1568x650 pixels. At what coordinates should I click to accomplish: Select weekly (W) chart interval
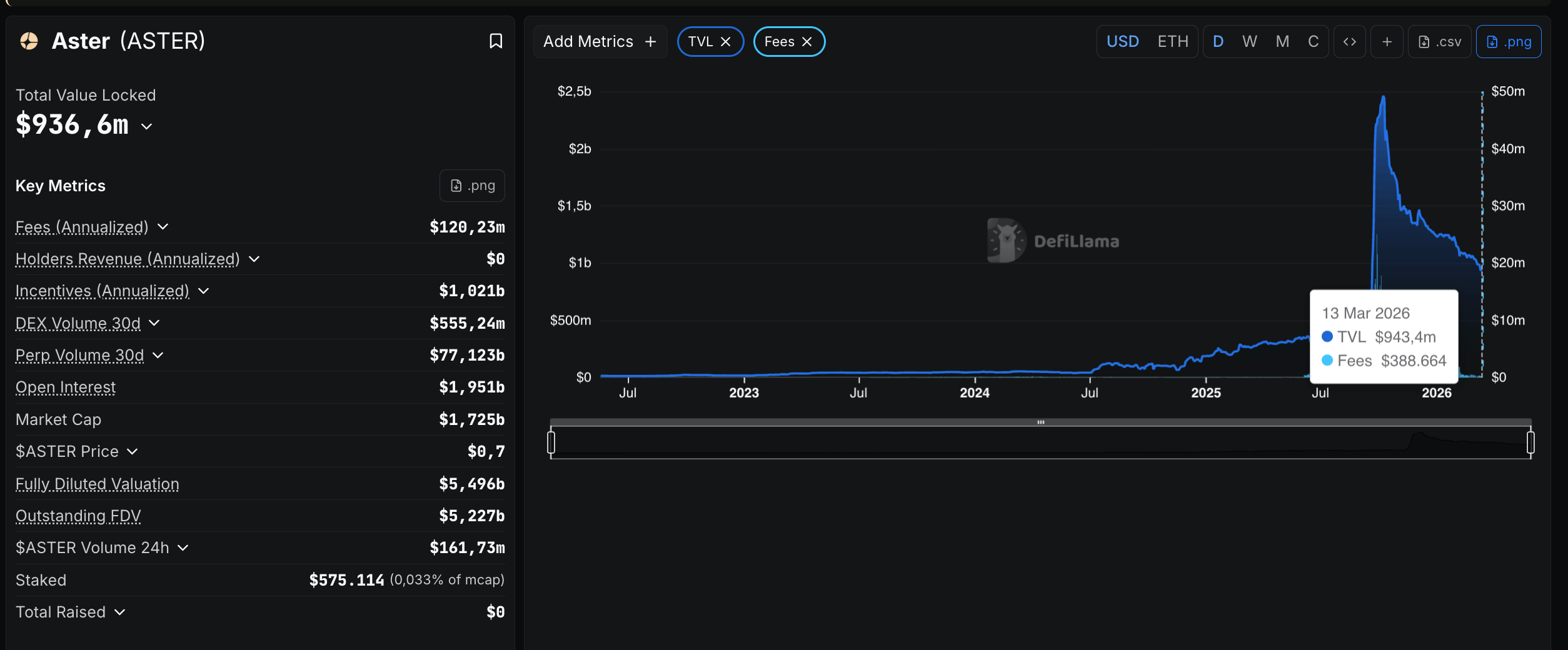[1250, 42]
